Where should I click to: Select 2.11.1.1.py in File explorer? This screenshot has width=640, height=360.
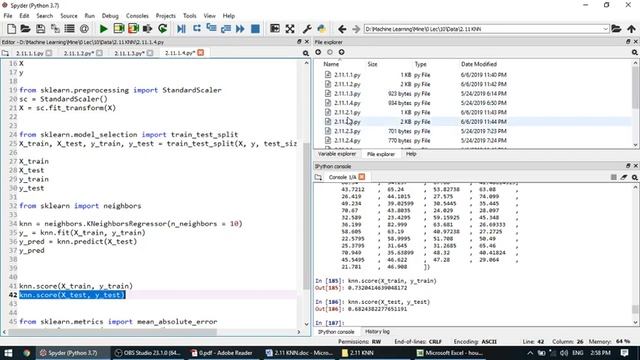pyautogui.click(x=347, y=75)
